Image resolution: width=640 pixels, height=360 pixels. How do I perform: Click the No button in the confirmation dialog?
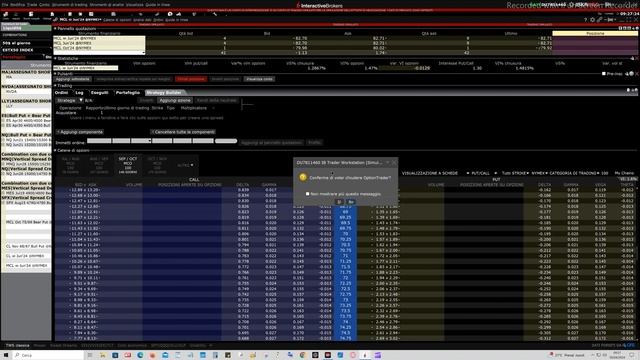point(351,202)
